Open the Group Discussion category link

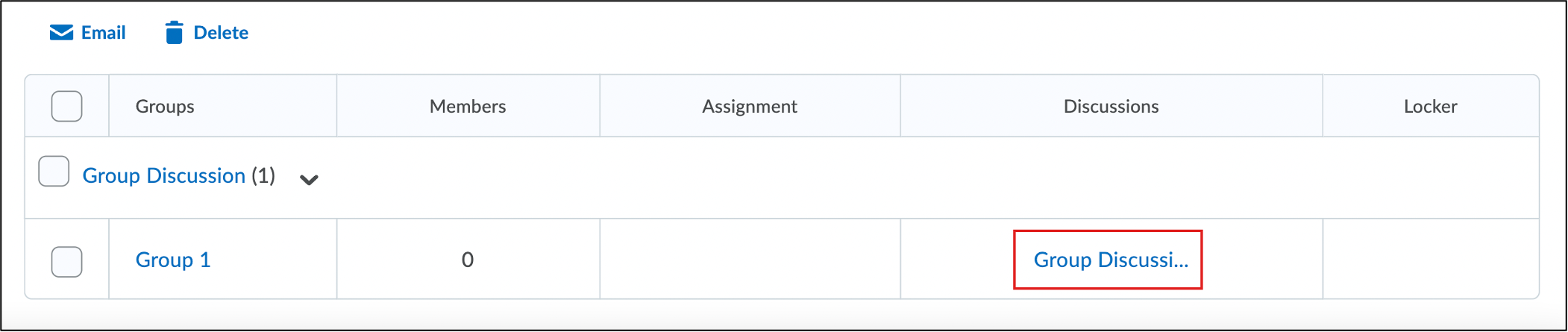(163, 176)
